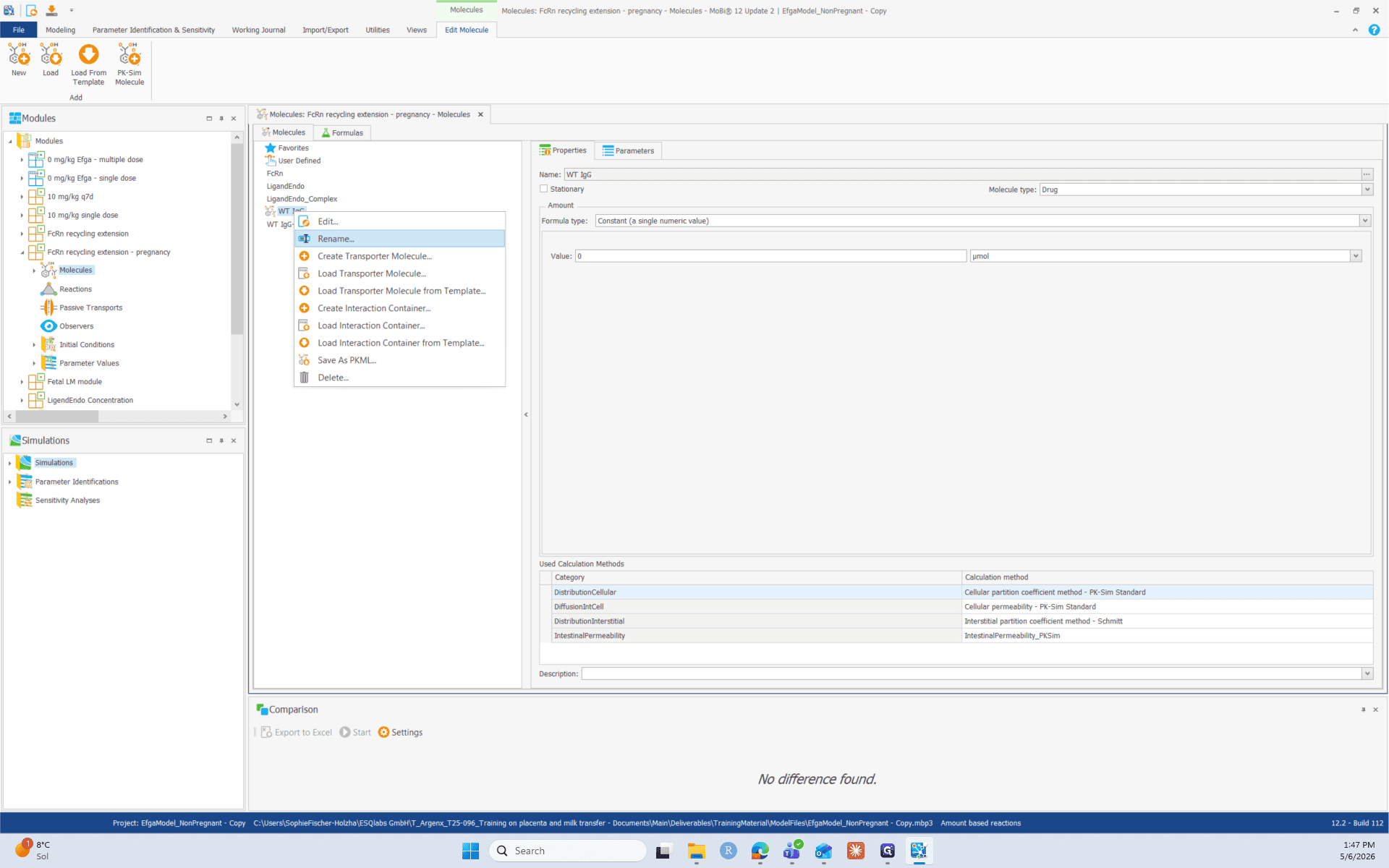Click Observers eye icon in tree
This screenshot has width=1389, height=868.
[48, 326]
